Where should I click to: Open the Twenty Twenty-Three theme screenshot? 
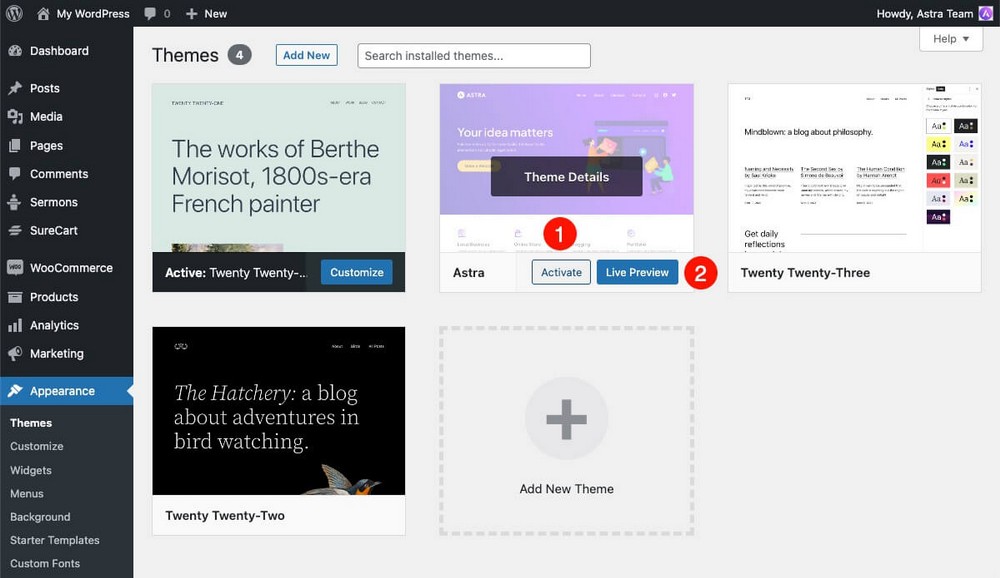point(855,168)
